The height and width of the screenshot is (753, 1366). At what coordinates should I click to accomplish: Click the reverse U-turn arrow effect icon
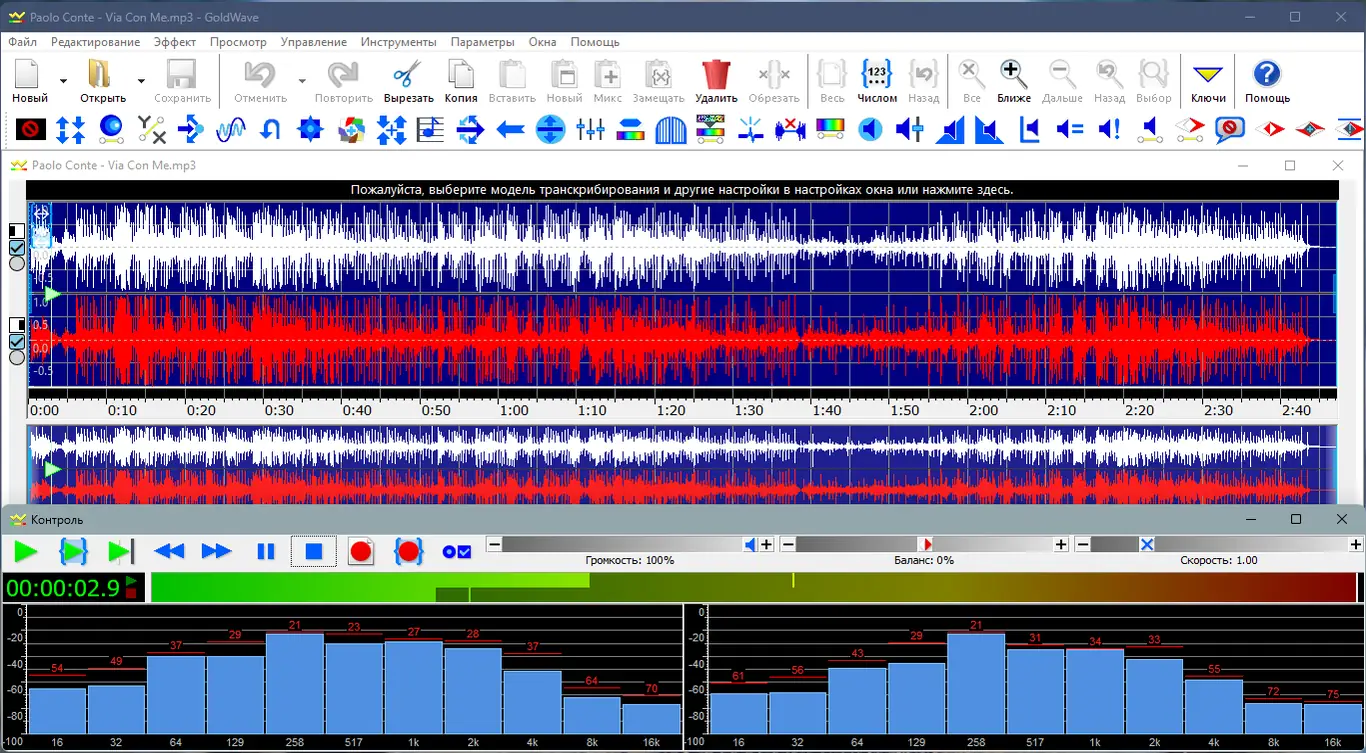(270, 129)
